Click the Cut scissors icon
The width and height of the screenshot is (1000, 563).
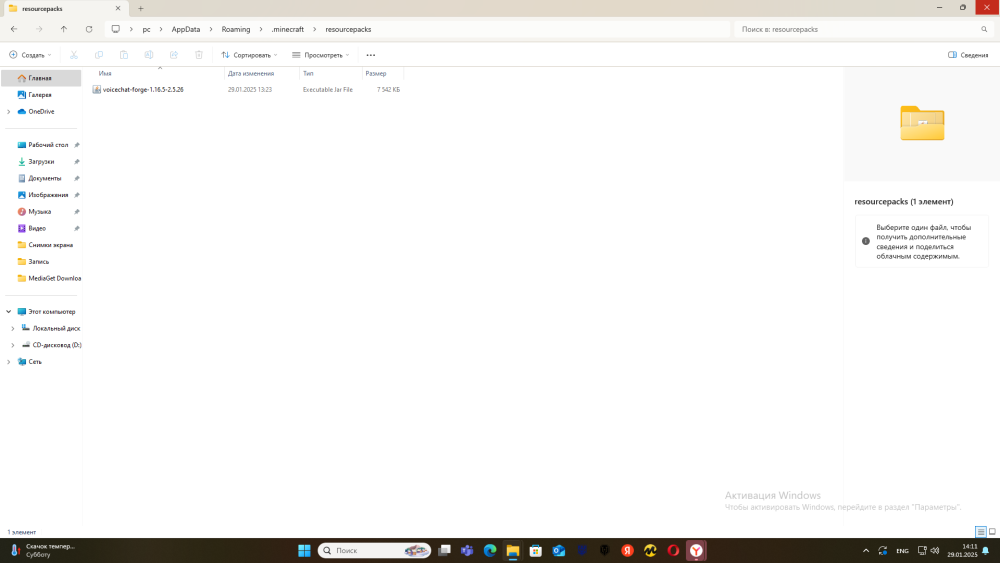pyautogui.click(x=74, y=55)
